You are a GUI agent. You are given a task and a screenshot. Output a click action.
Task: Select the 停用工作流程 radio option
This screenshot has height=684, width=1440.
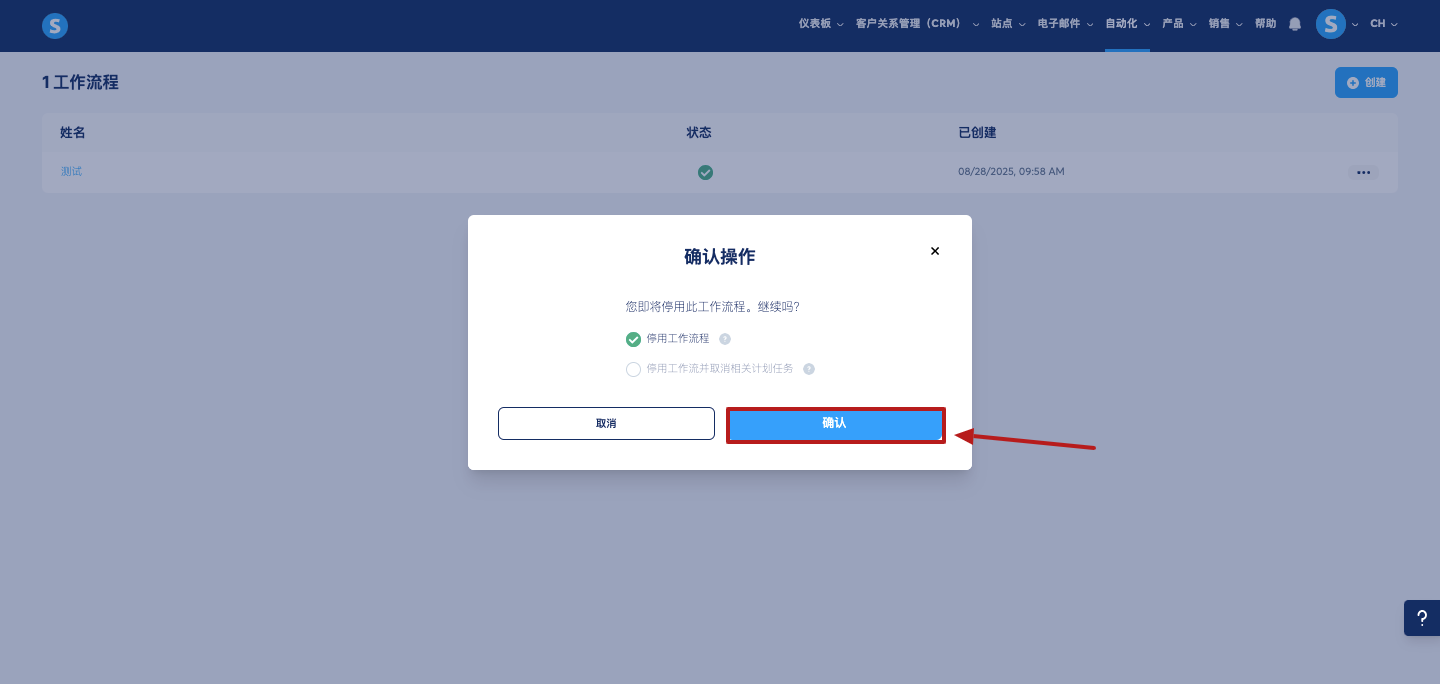point(633,339)
